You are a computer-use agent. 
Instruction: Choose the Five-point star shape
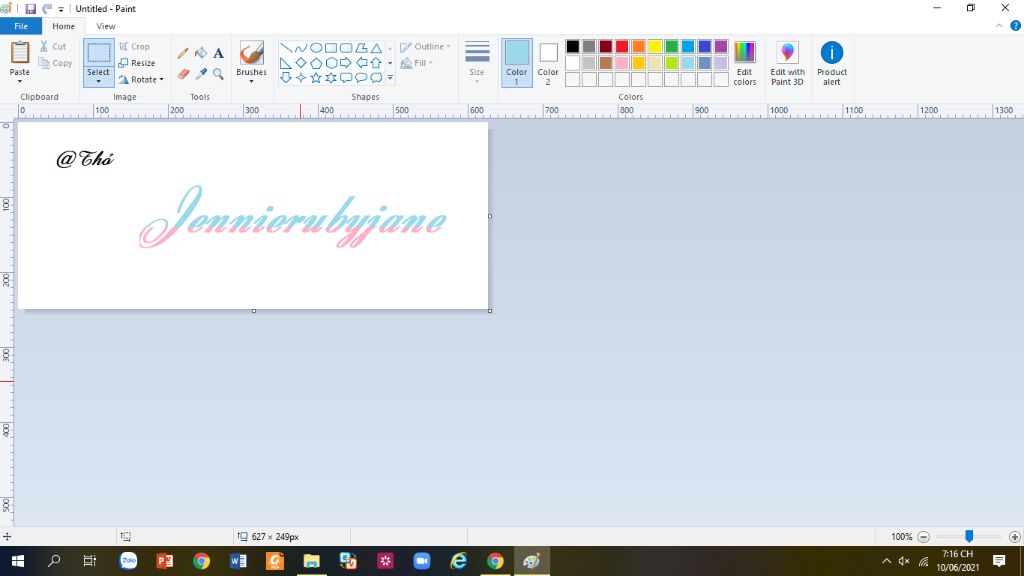pos(316,78)
